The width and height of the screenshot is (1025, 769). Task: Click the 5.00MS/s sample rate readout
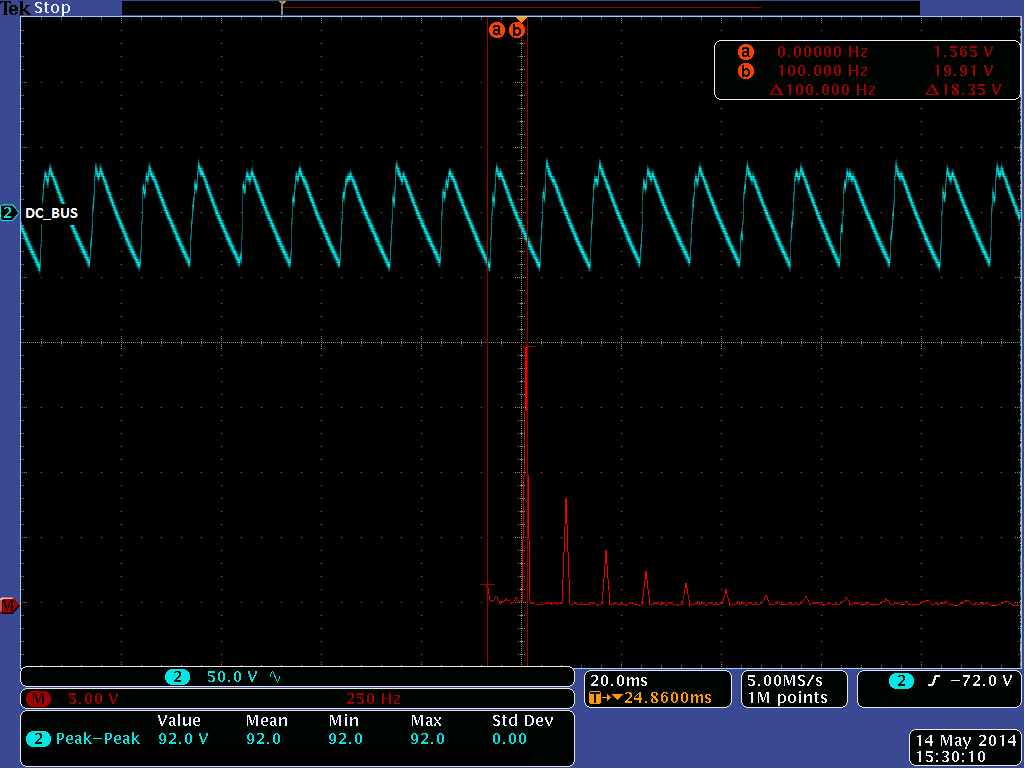point(784,681)
